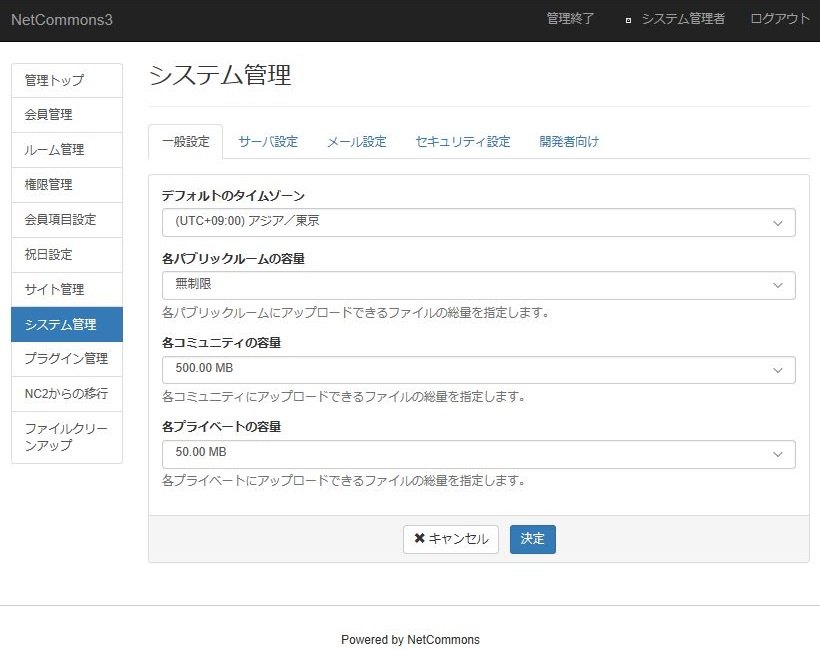The height and width of the screenshot is (650, 820).
Task: Expand the public room capacity dropdown
Action: click(478, 285)
